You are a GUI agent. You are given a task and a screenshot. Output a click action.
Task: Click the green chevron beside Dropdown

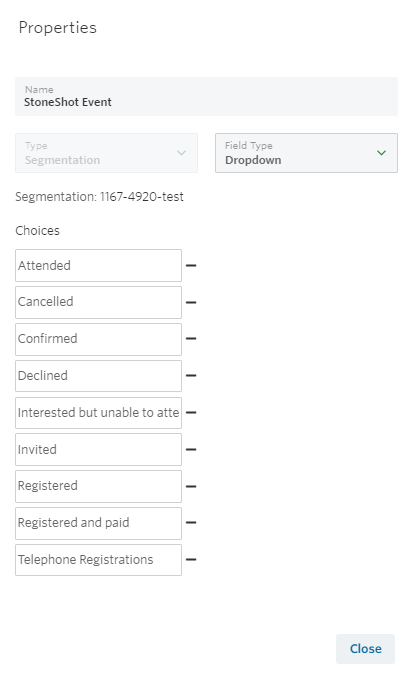click(x=381, y=153)
